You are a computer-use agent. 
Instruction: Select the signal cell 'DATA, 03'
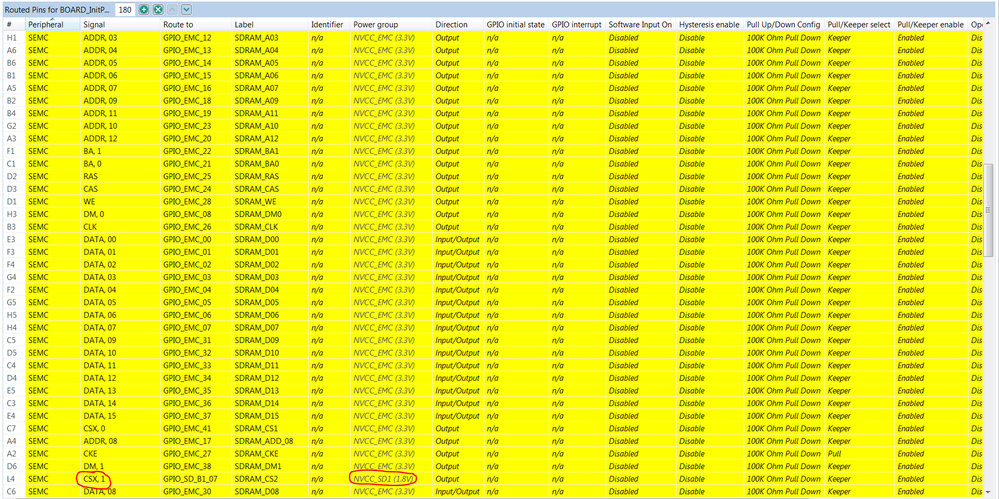pyautogui.click(x=100, y=277)
